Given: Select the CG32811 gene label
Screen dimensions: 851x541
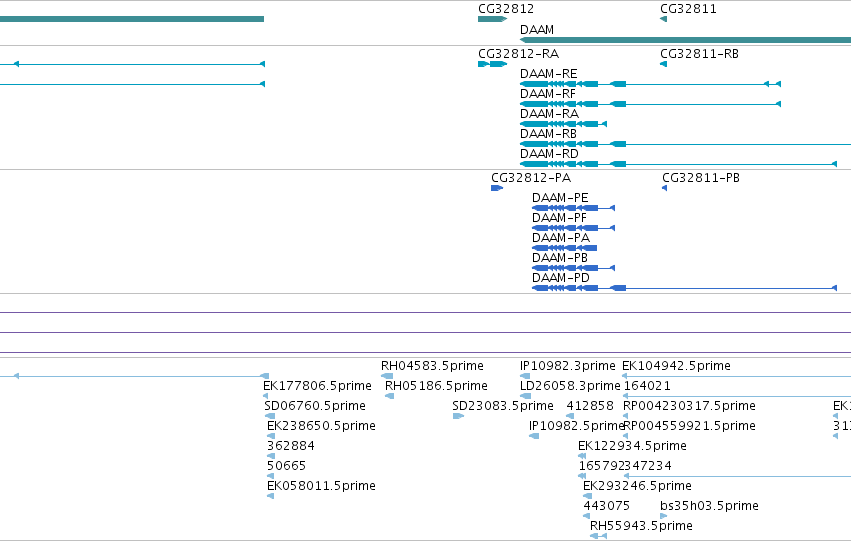Looking at the screenshot, I should [x=688, y=9].
